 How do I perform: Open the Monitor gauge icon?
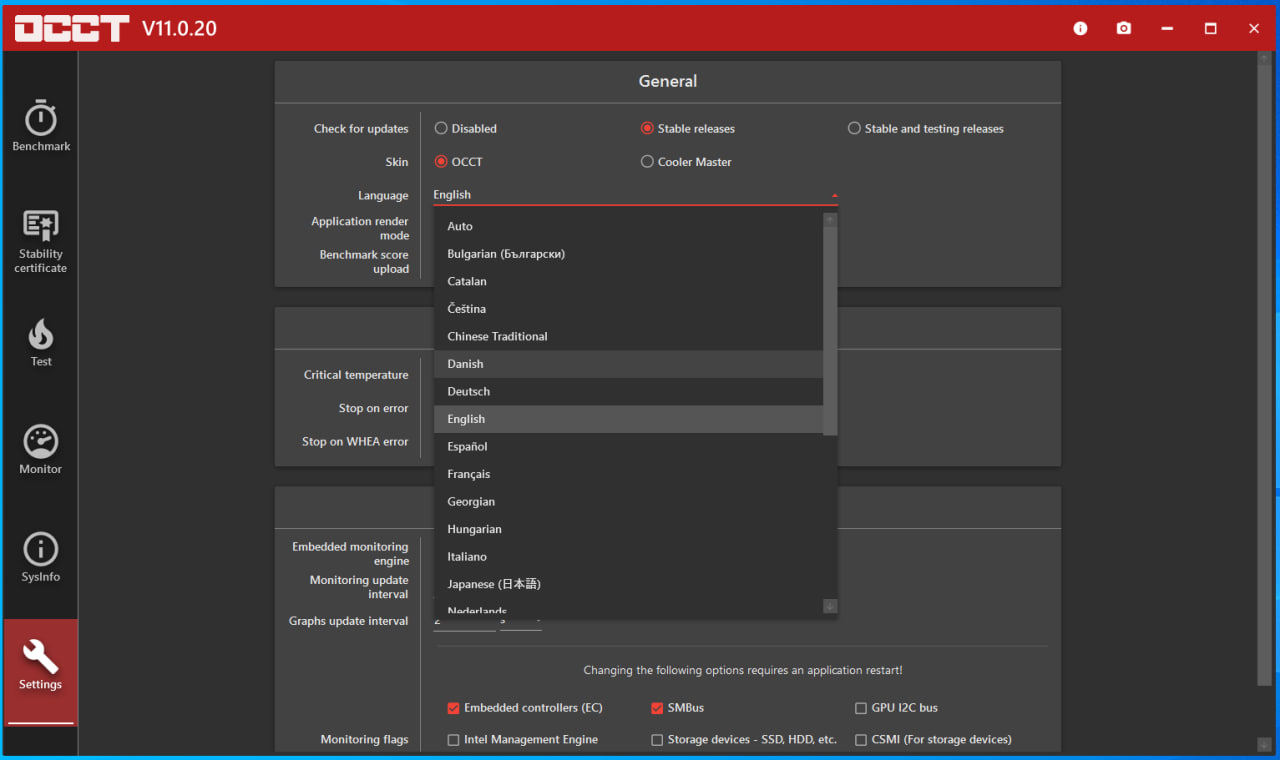[x=41, y=441]
